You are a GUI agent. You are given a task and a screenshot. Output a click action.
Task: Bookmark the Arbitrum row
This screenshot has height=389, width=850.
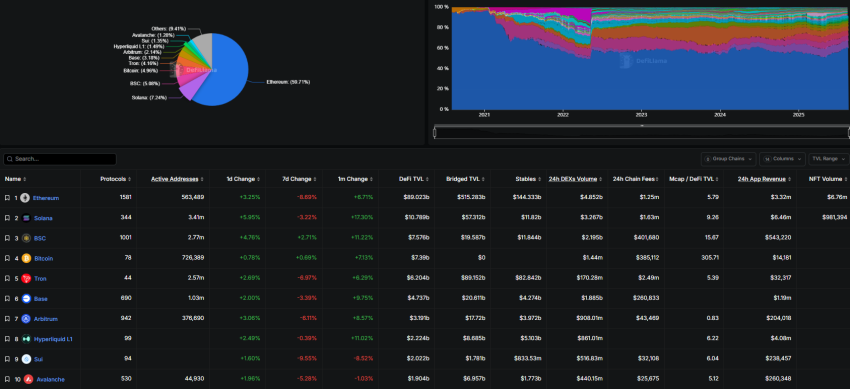click(x=7, y=319)
